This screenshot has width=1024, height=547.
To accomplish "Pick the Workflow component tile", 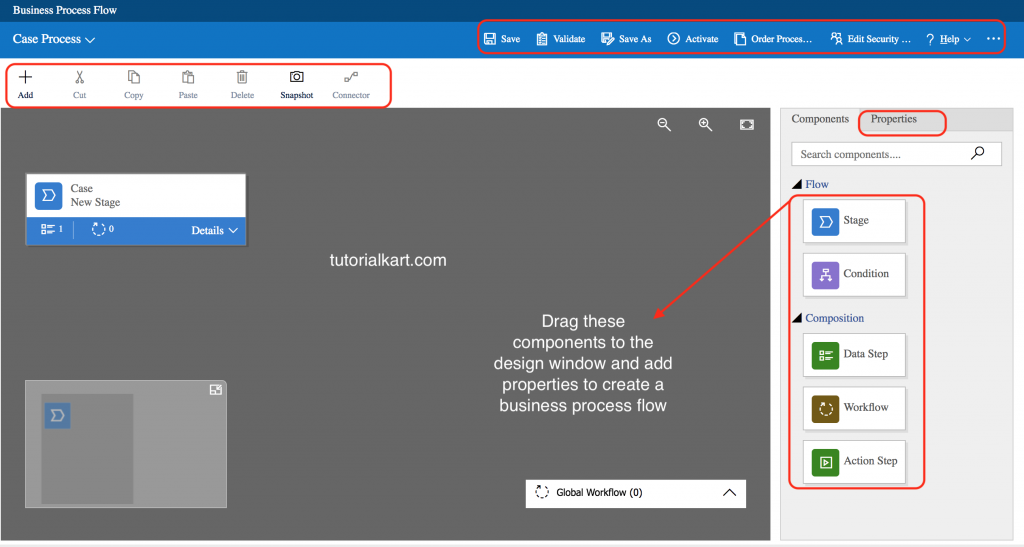I will 854,408.
